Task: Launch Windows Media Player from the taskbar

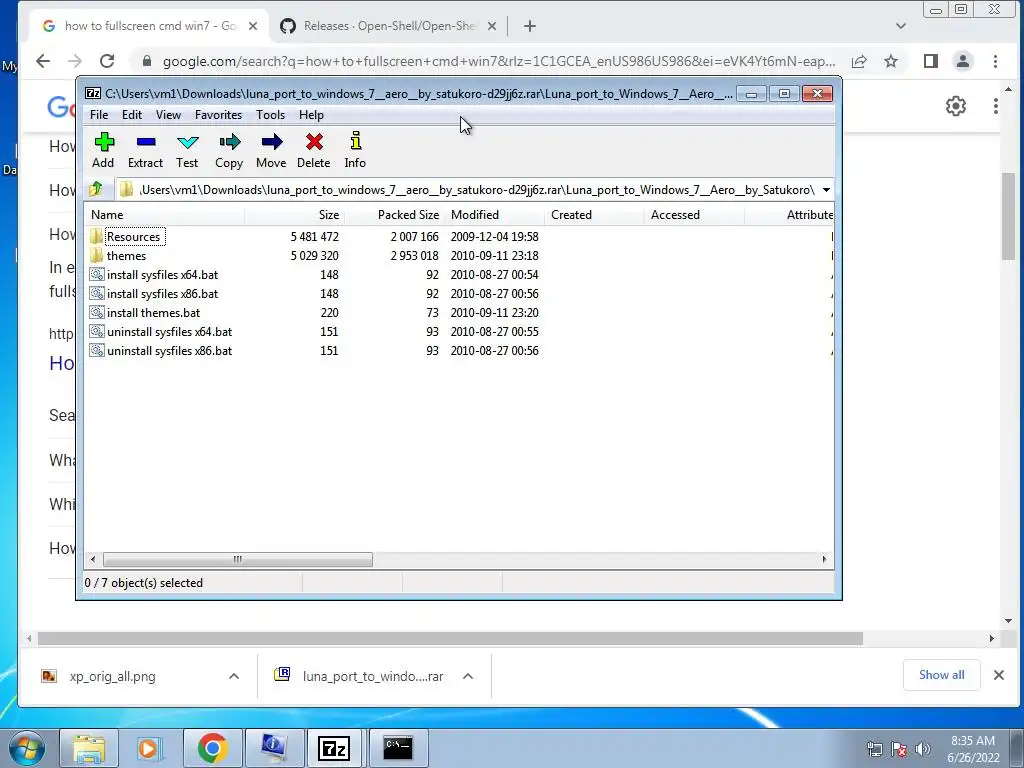Action: (149, 748)
